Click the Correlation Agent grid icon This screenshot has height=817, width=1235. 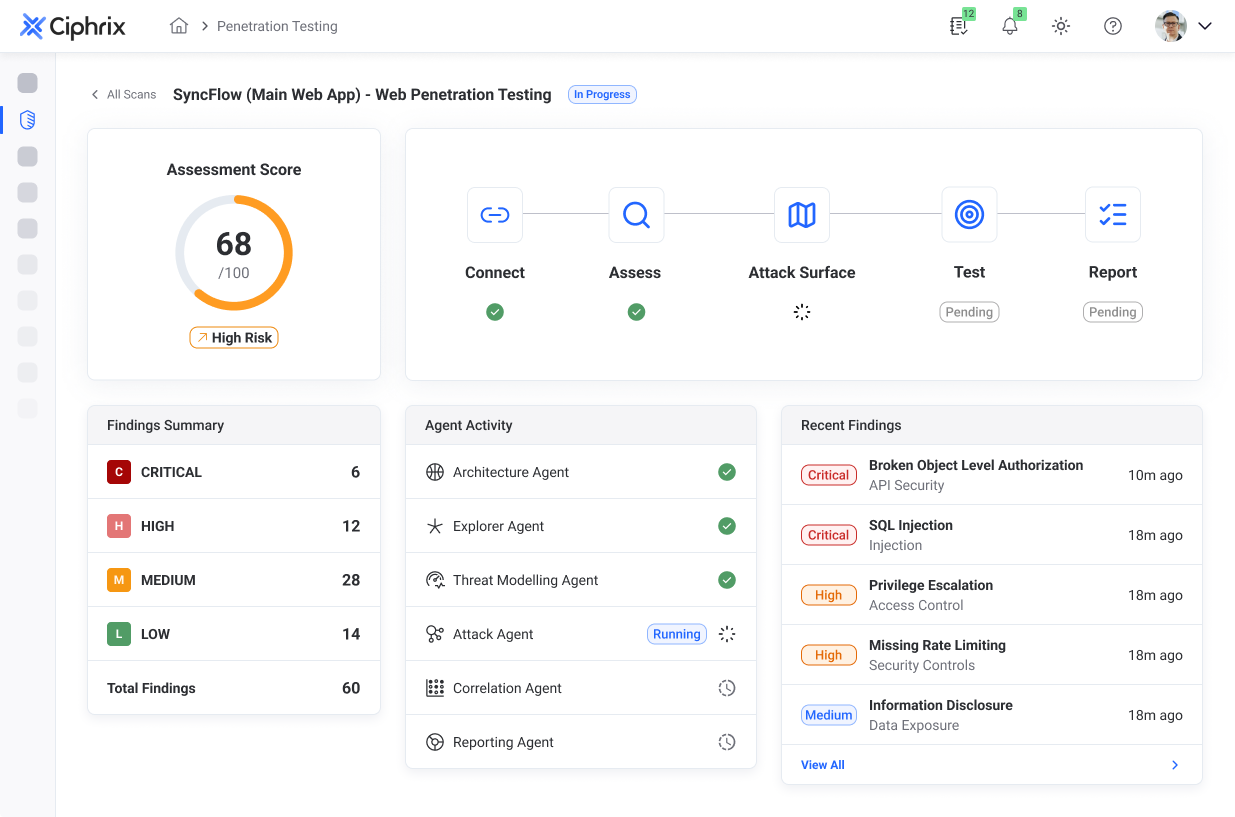pos(435,688)
